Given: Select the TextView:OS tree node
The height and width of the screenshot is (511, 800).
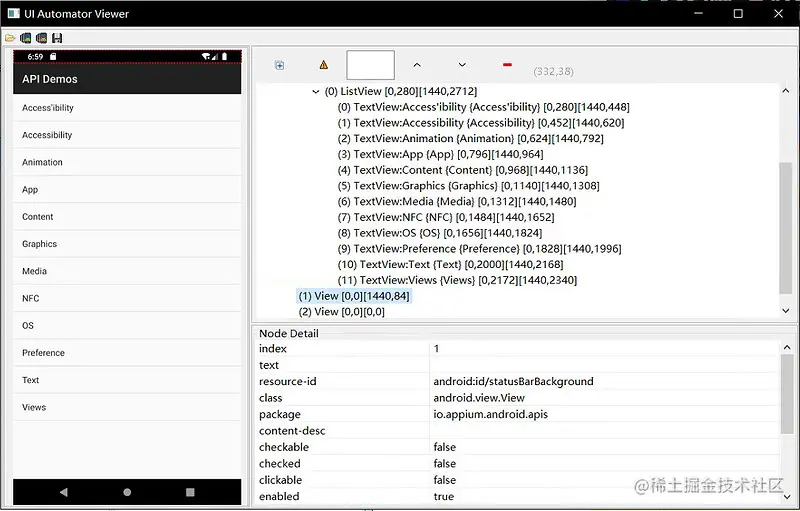Looking at the screenshot, I should click(x=440, y=234).
